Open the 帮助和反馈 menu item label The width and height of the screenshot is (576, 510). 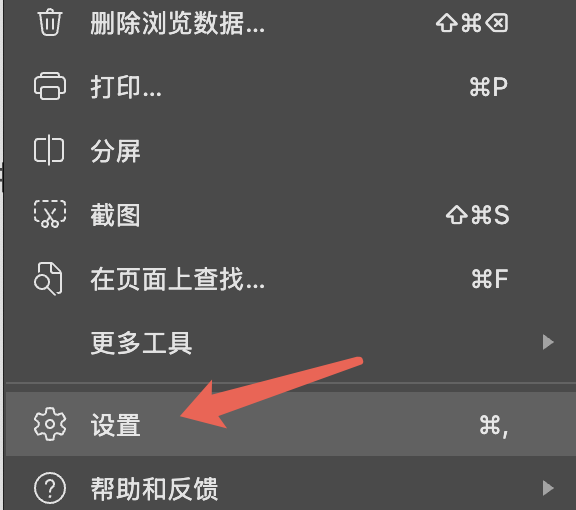154,489
